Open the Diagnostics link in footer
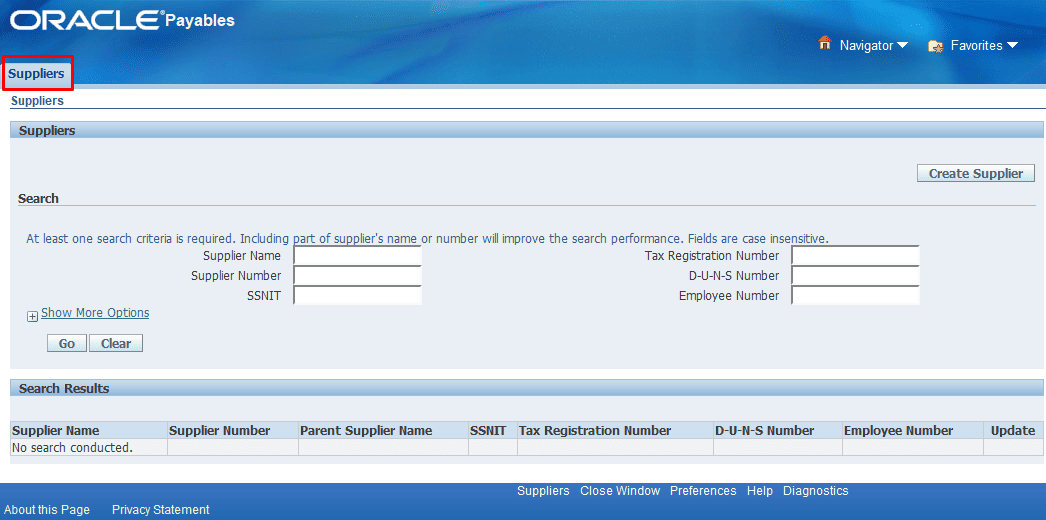This screenshot has width=1046, height=520. click(815, 491)
